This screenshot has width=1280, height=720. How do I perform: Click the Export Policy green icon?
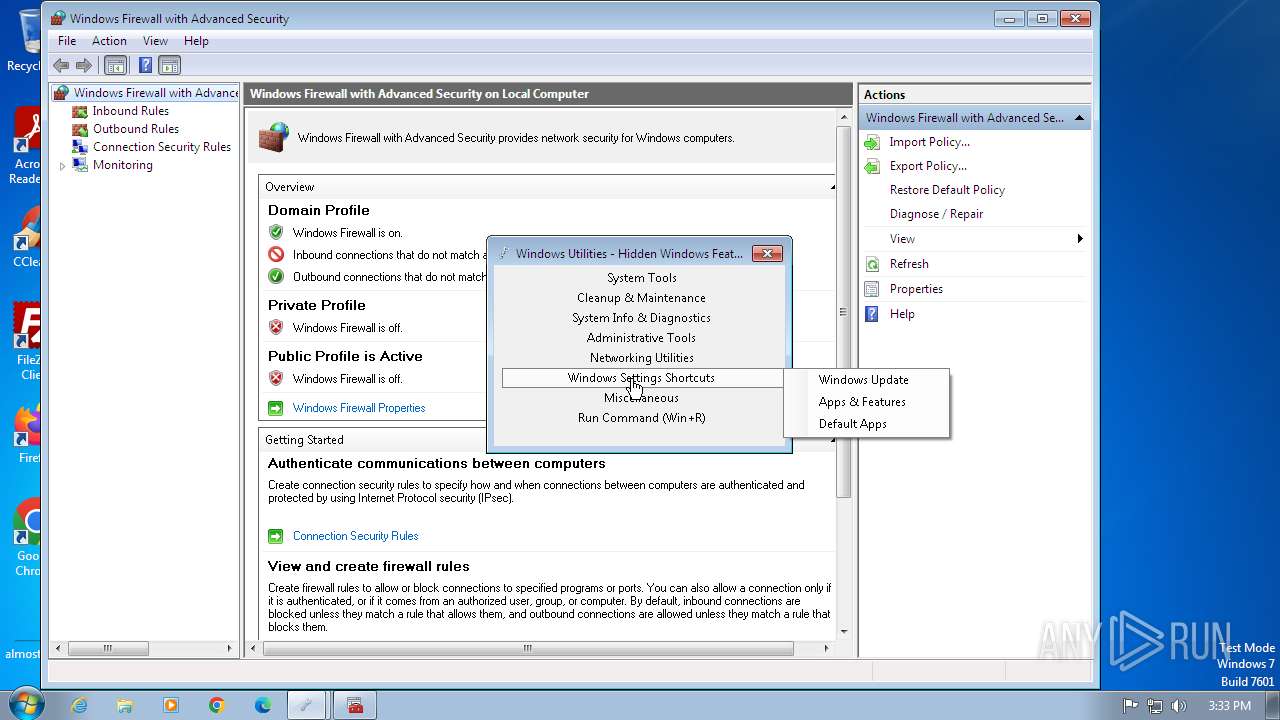coord(872,166)
